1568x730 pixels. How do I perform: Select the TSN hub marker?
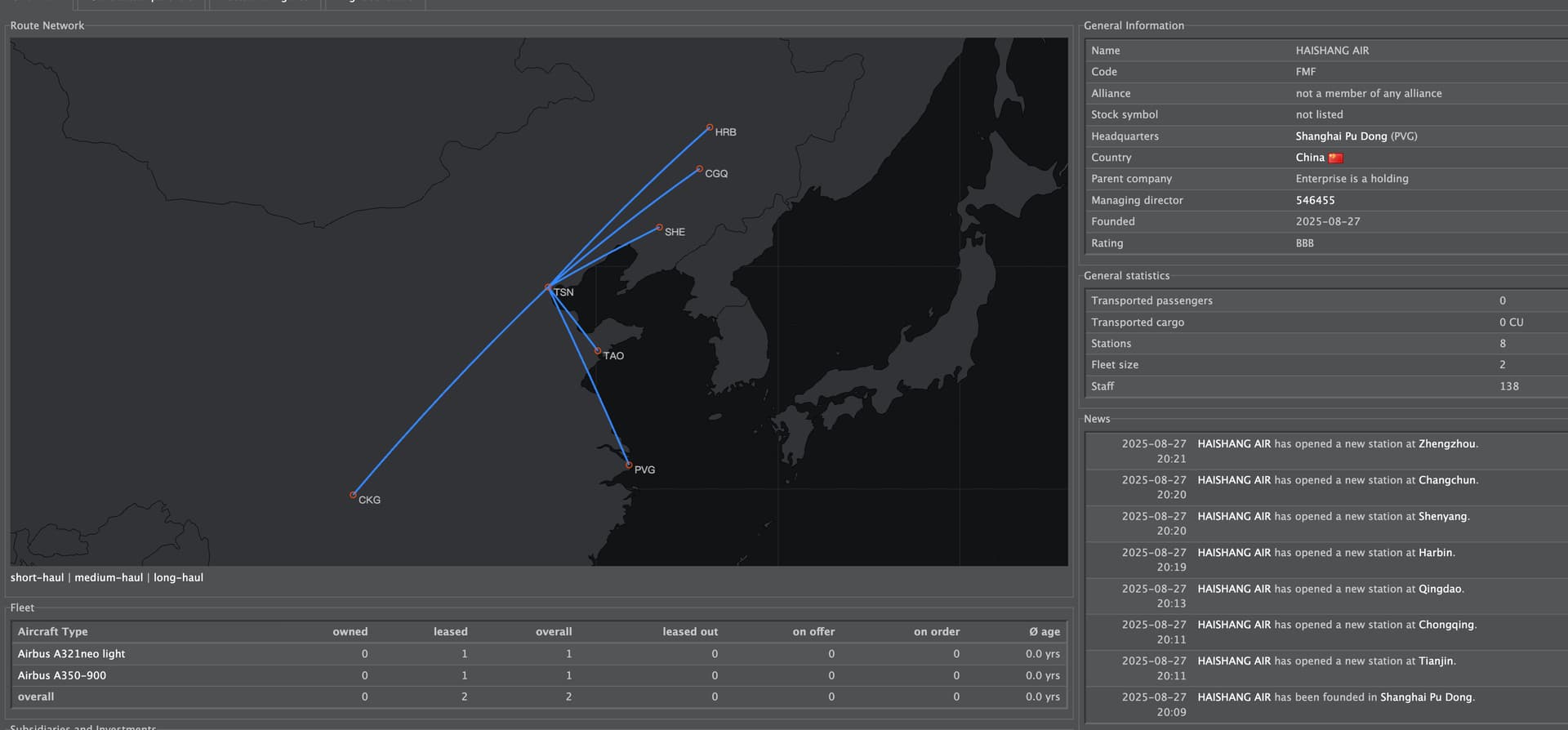click(x=548, y=287)
